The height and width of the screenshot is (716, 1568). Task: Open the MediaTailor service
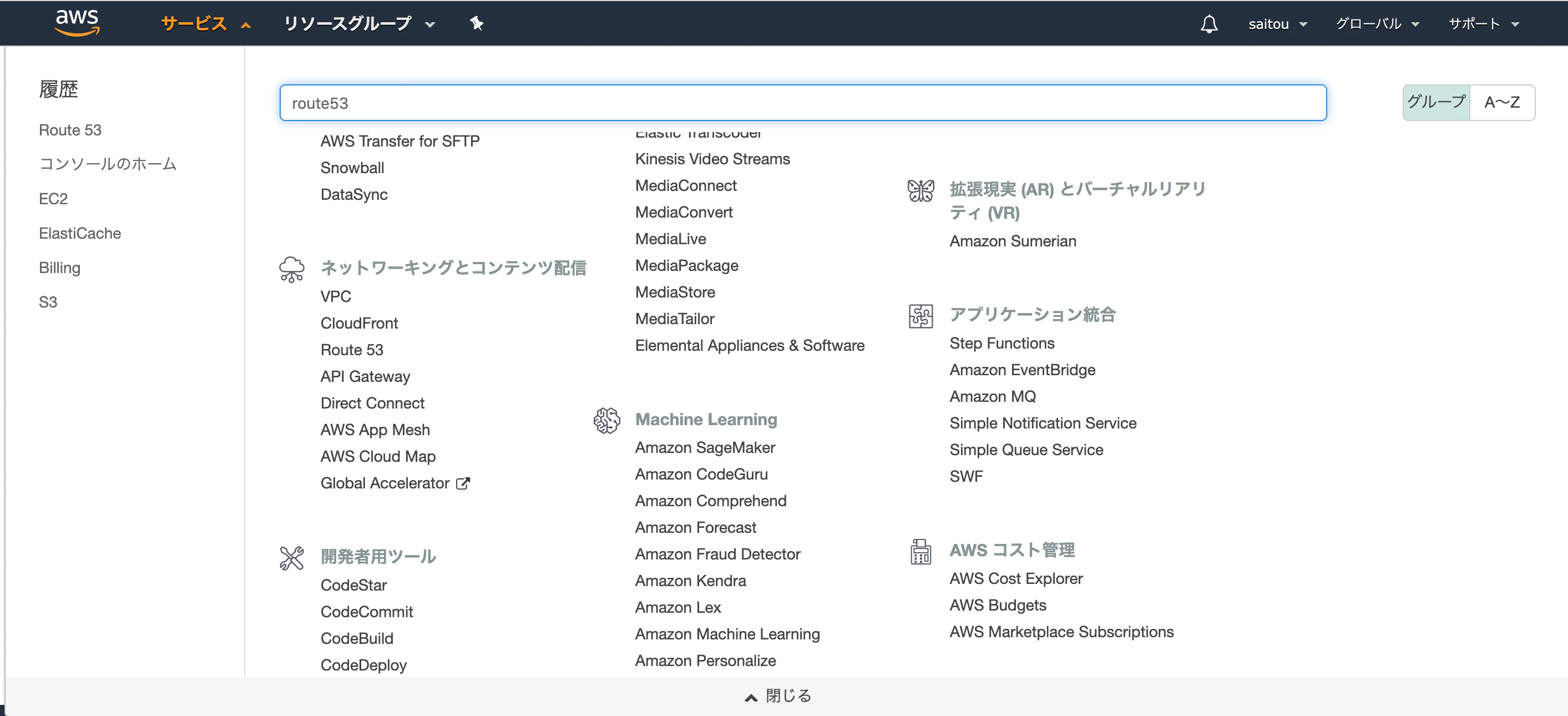675,319
